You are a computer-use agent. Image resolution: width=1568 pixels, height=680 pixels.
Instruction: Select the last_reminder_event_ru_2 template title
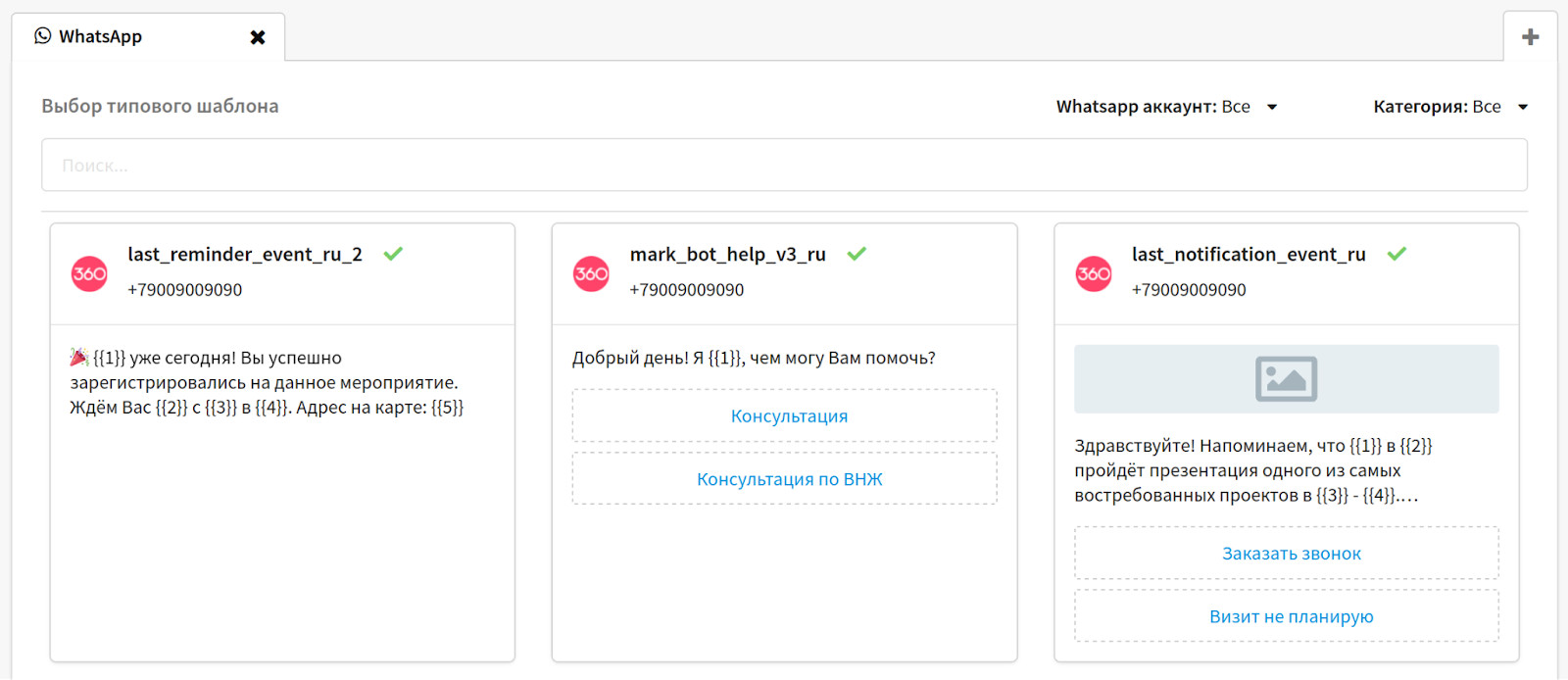245,255
